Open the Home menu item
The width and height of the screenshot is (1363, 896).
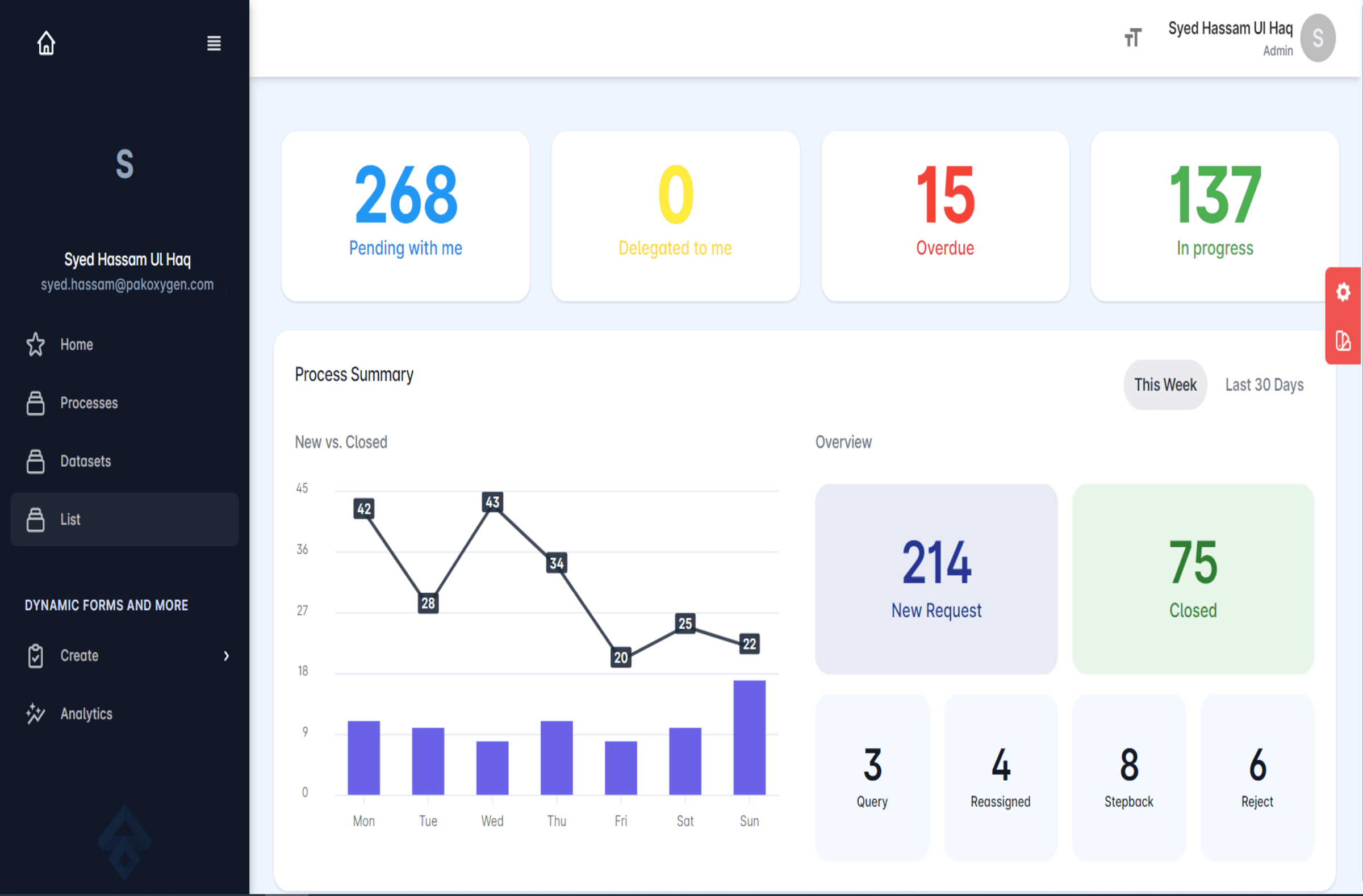click(x=124, y=344)
